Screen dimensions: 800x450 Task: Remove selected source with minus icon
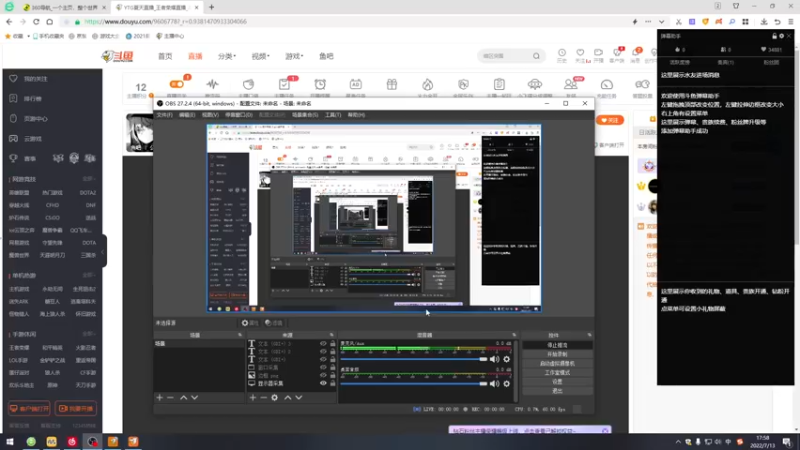[x=263, y=397]
